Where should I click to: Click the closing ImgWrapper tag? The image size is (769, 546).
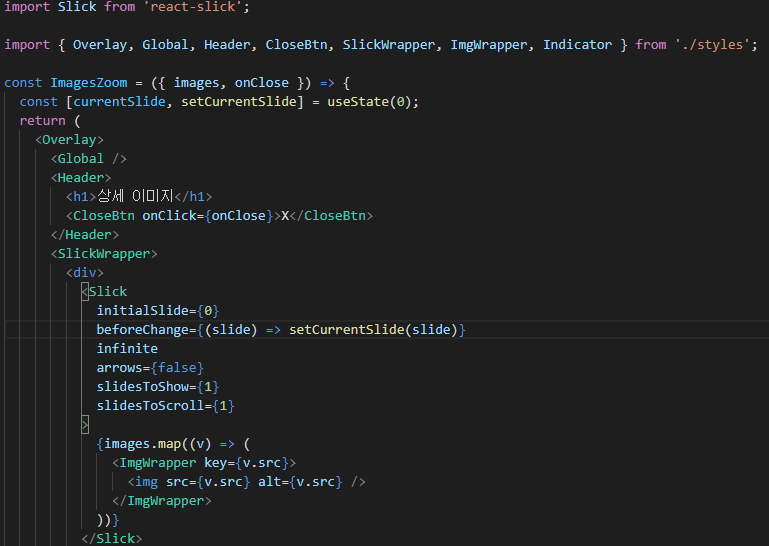click(x=162, y=501)
